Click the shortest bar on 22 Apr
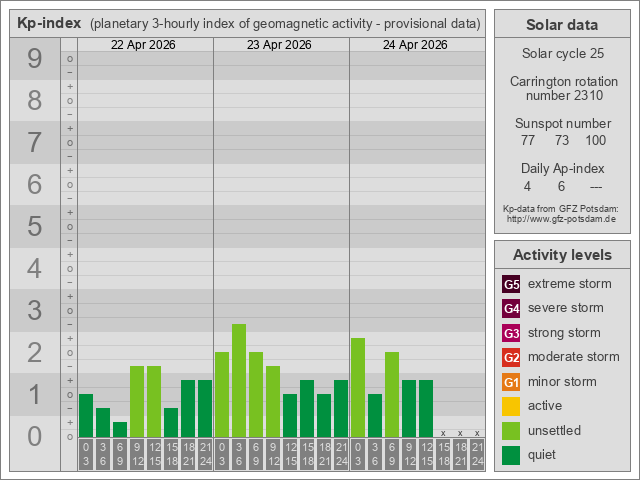This screenshot has height=480, width=640. [x=120, y=429]
